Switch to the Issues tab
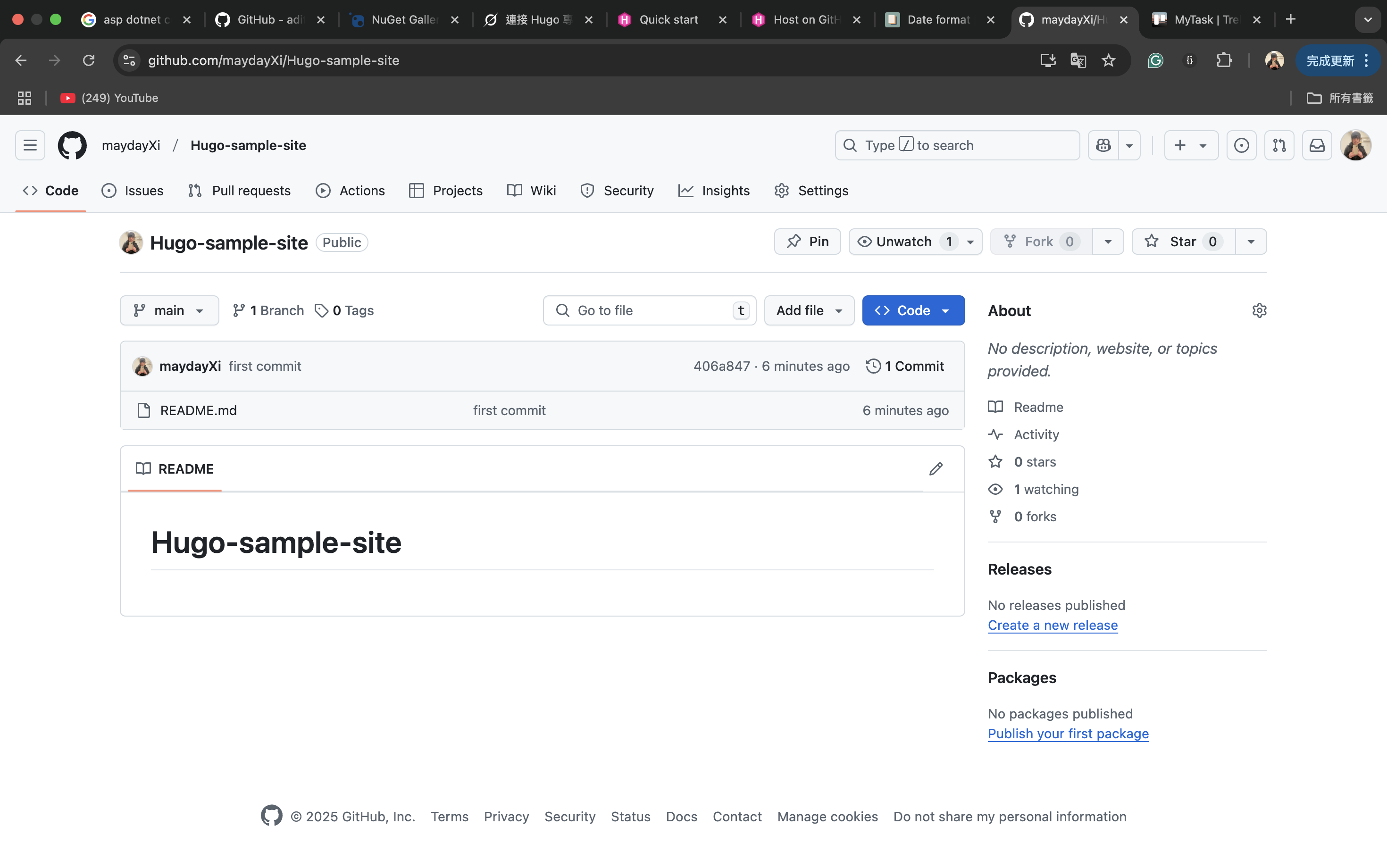Viewport: 1387px width, 868px height. click(133, 191)
